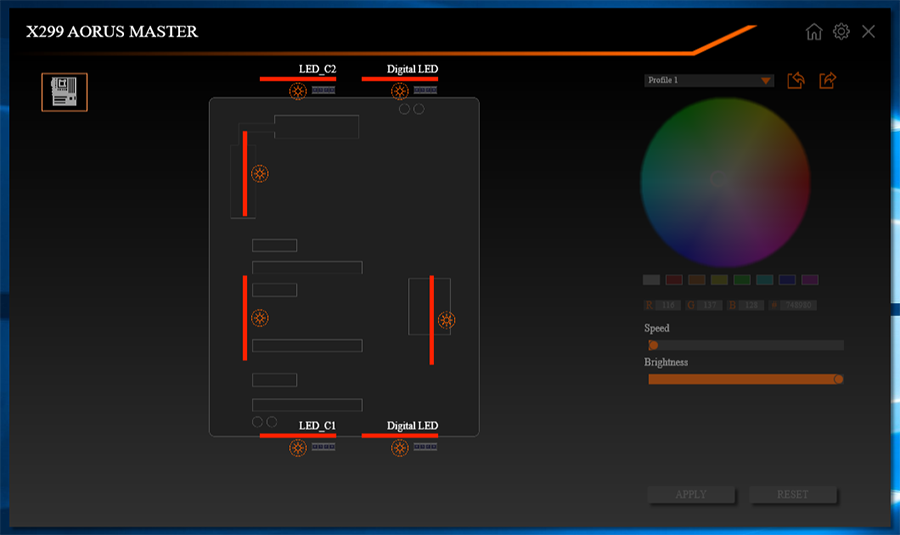Select the upper-left I/O shroud LED zone icon
900x535 pixels.
[259, 173]
